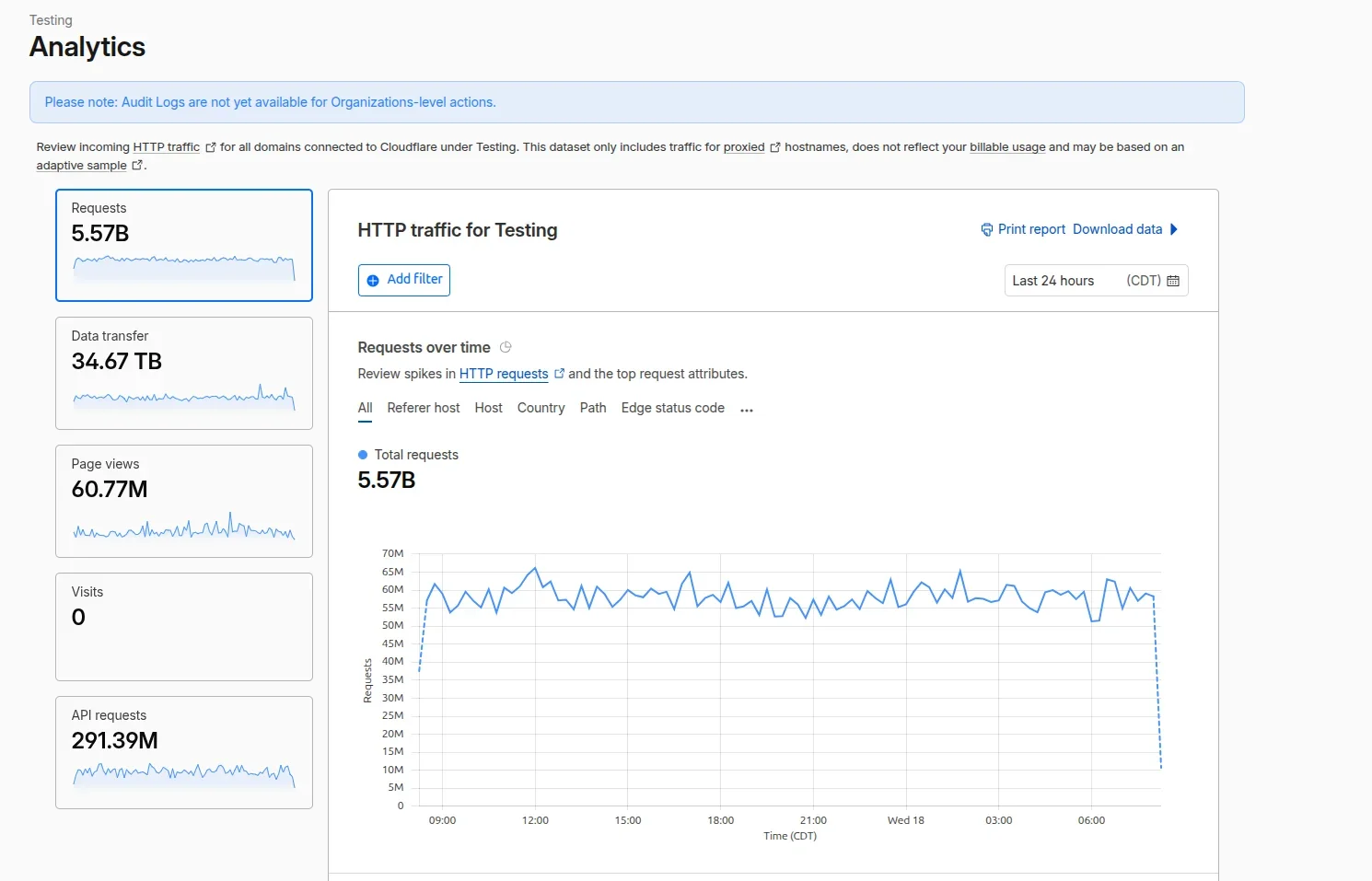The width and height of the screenshot is (1372, 881).
Task: Click the external link icon after HTTP requests
Action: 560,374
